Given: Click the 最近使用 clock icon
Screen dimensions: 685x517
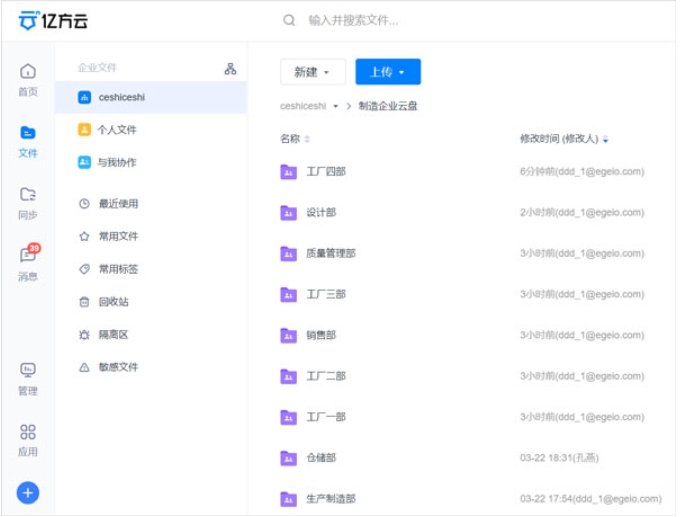Looking at the screenshot, I should tap(84, 203).
